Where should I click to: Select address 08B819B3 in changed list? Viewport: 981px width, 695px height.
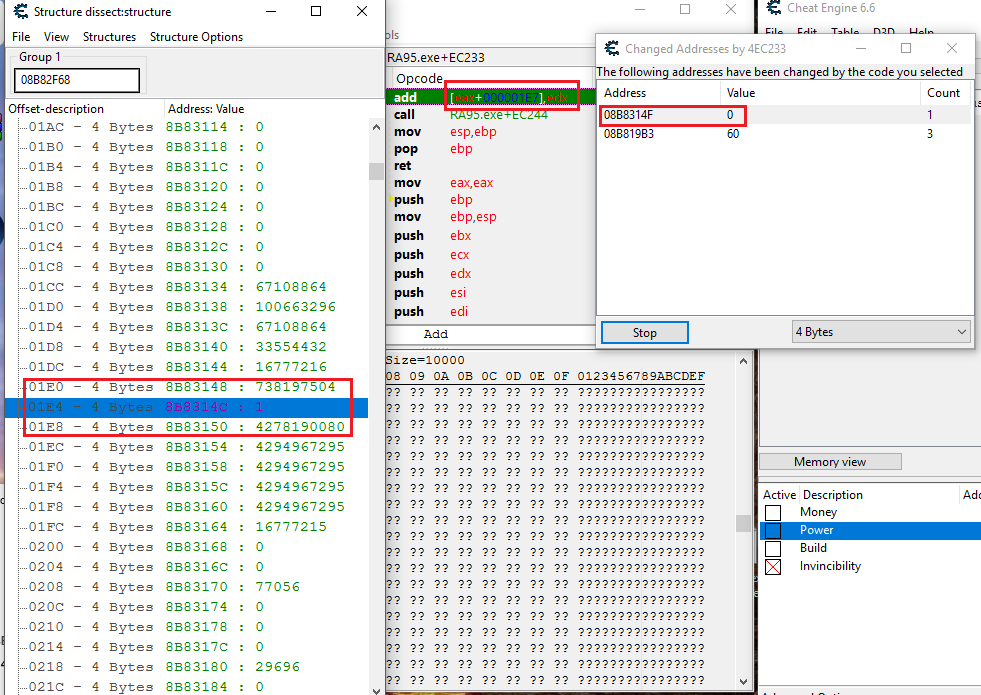tap(629, 134)
